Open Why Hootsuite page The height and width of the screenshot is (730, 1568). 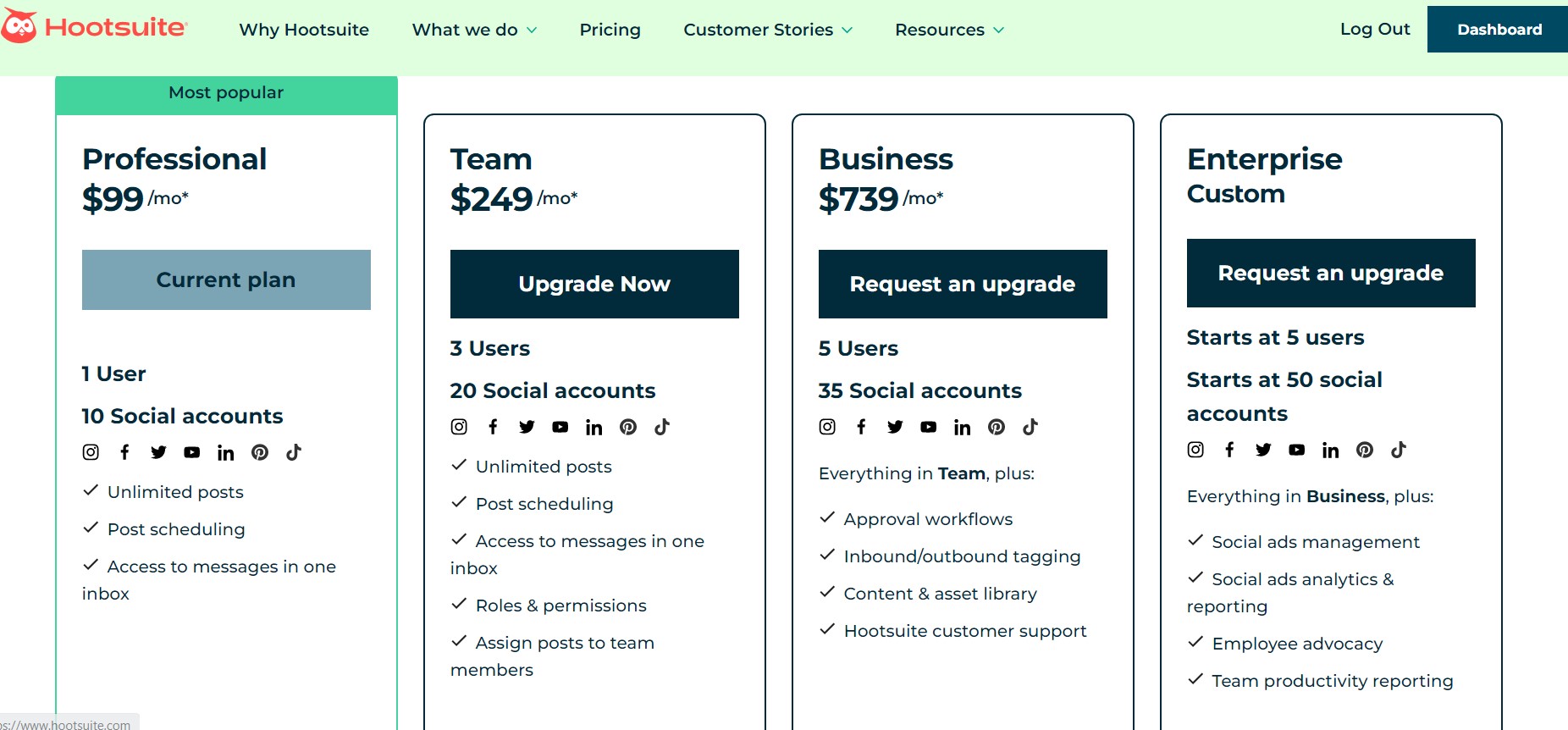(x=304, y=30)
